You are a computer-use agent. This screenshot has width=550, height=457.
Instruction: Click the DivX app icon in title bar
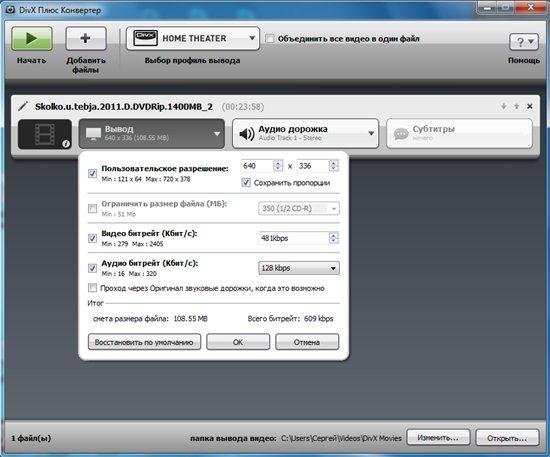point(9,9)
